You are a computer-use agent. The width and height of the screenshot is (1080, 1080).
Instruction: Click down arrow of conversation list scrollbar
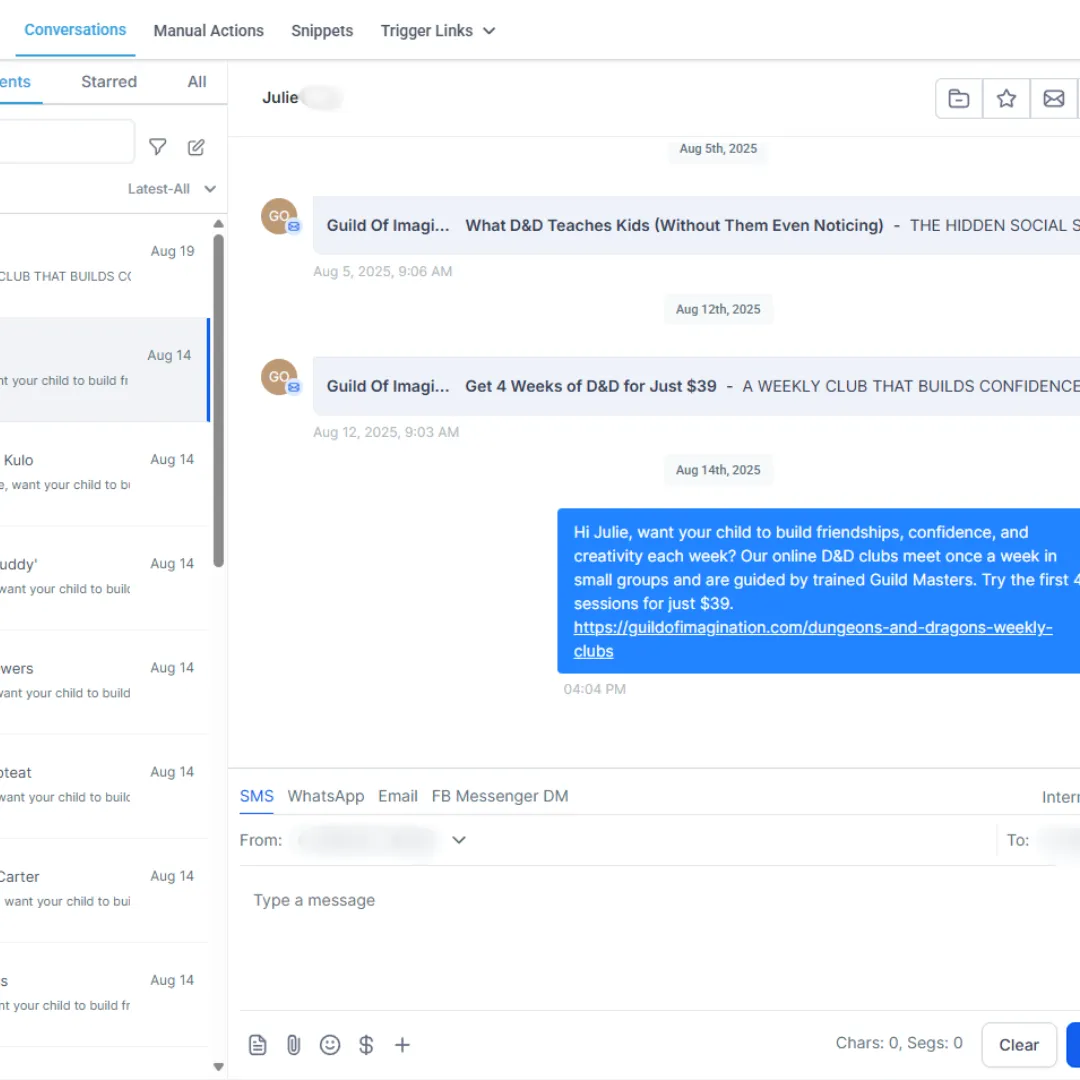pos(218,1067)
